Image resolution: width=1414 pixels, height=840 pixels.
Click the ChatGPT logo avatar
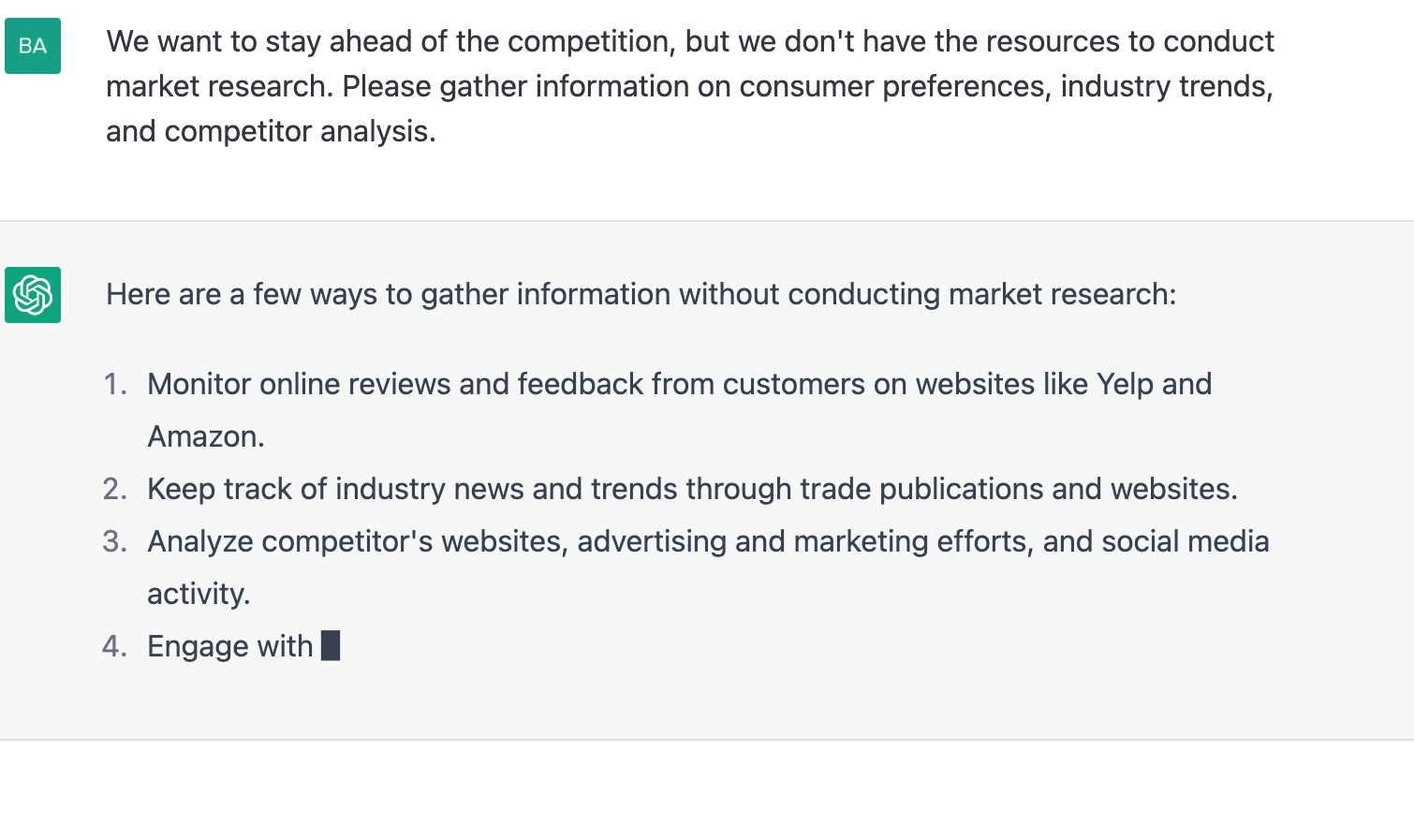tap(33, 295)
